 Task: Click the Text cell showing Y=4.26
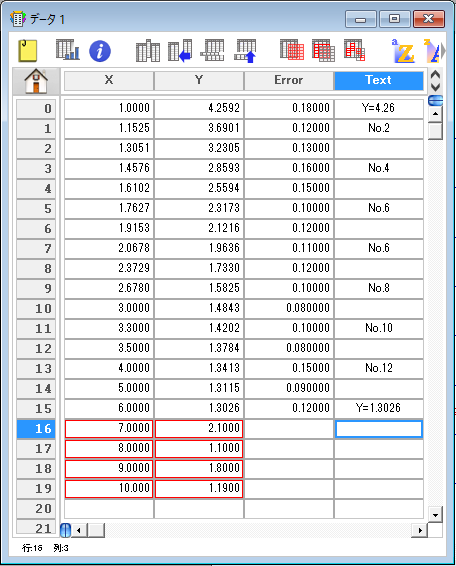pos(378,108)
